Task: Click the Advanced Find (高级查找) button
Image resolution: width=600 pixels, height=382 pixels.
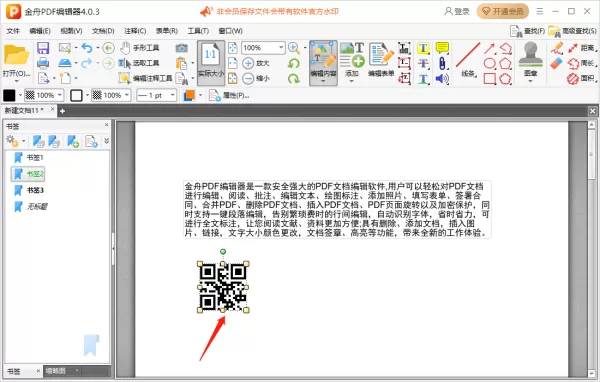Action: (572, 31)
